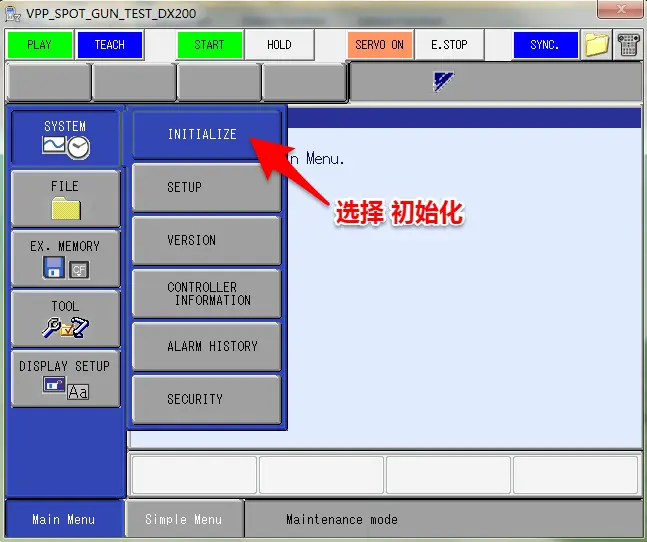Viewport: 647px width, 542px height.
Task: Open VERSION submenu item
Action: [206, 240]
